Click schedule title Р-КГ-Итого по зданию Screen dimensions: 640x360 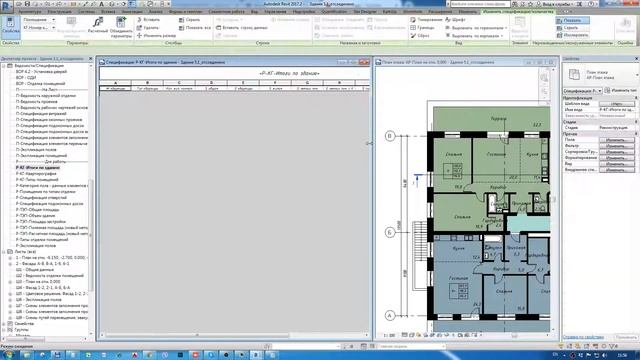[x=289, y=73]
